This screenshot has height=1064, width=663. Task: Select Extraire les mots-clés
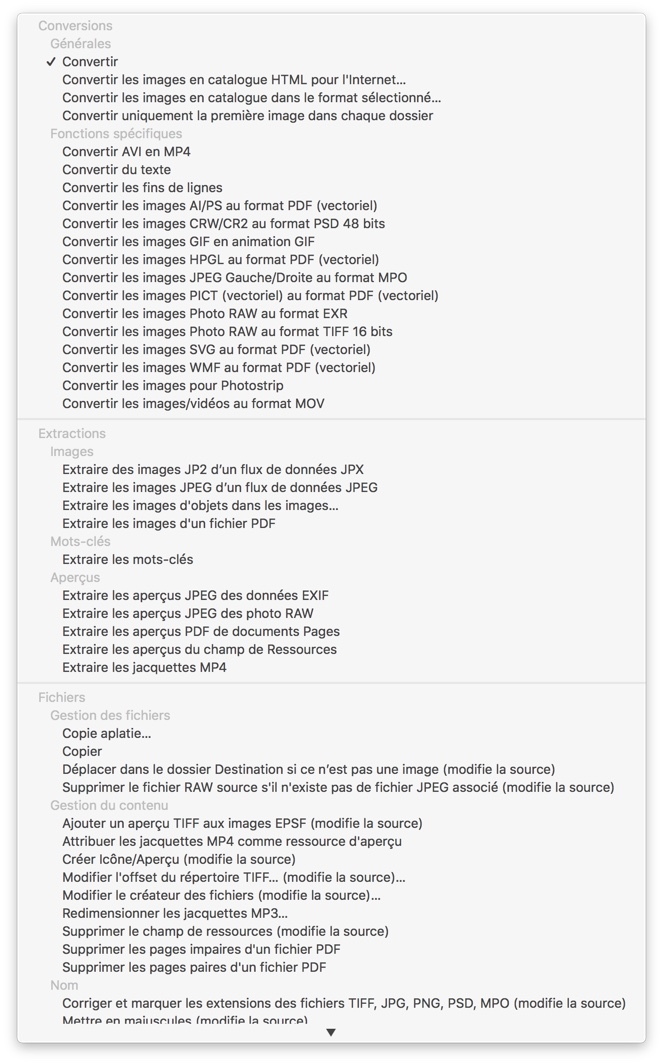point(331,559)
